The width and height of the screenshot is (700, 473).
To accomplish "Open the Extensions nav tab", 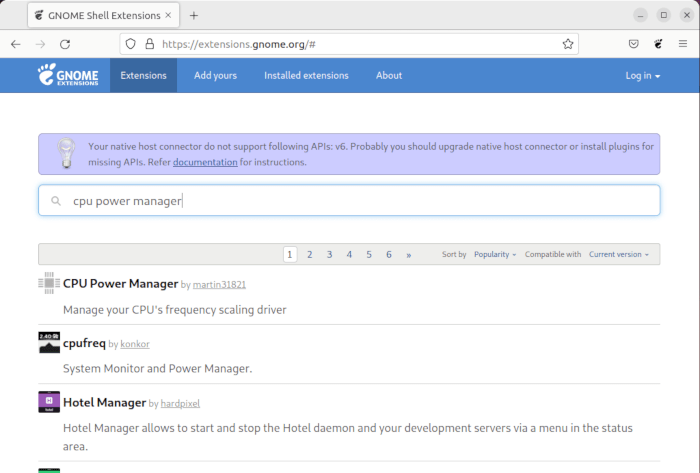I will (x=143, y=75).
